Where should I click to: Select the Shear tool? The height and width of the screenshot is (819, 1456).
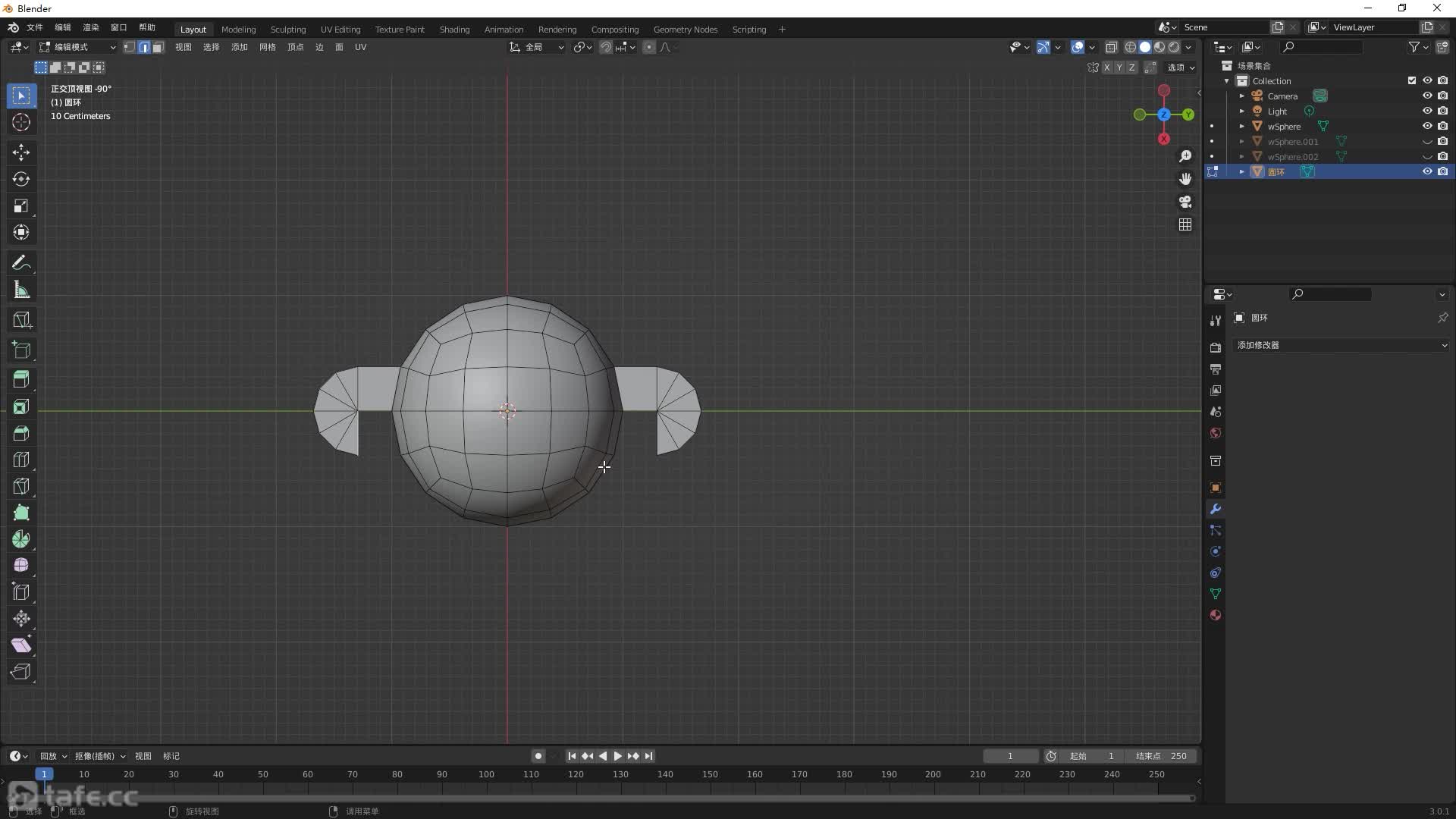[x=21, y=645]
